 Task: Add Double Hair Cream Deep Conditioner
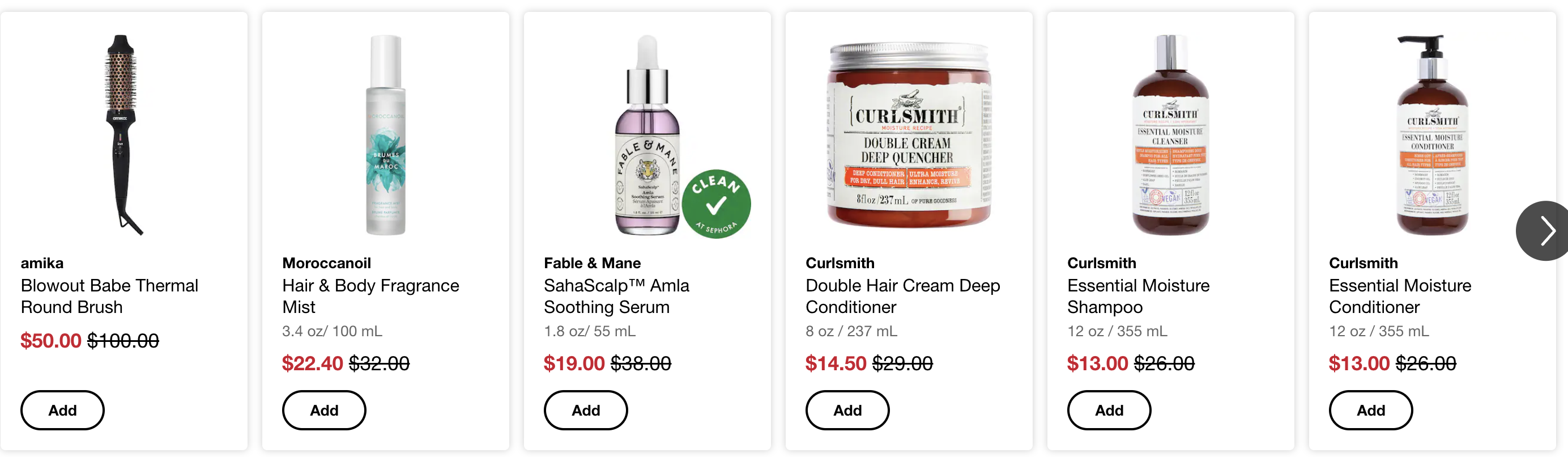[x=847, y=410]
